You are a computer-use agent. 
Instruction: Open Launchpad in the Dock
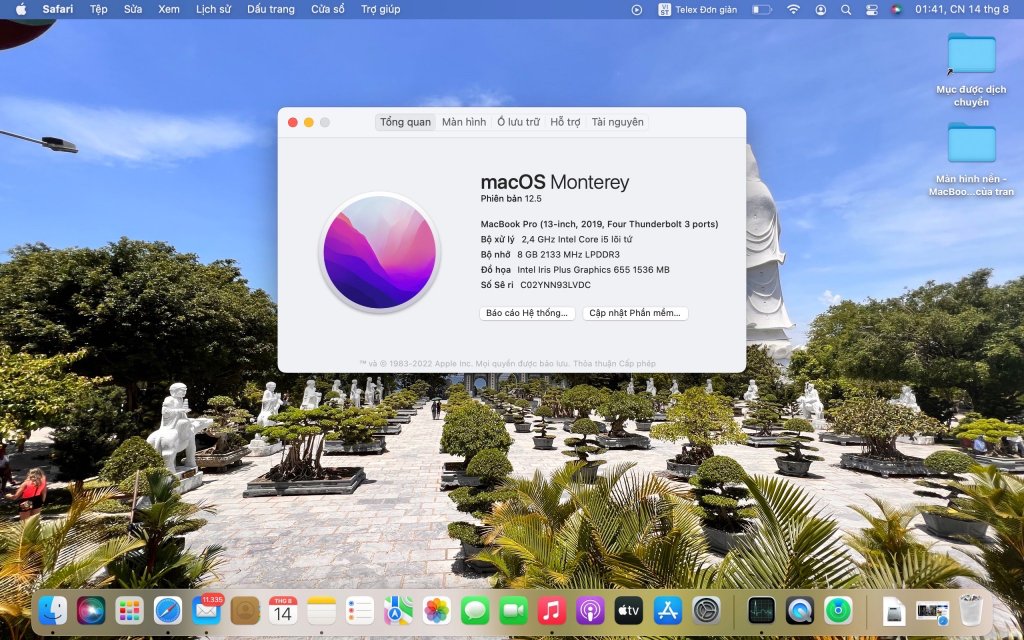(129, 611)
